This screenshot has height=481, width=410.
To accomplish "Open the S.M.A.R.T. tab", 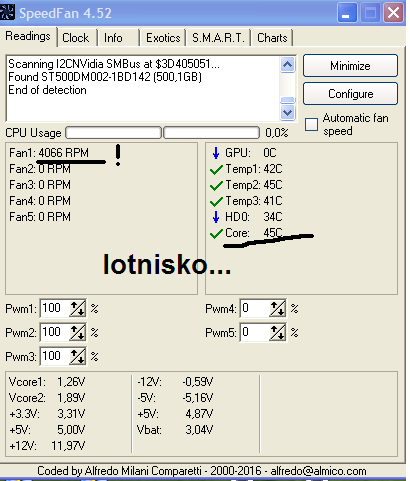I will pyautogui.click(x=218, y=38).
